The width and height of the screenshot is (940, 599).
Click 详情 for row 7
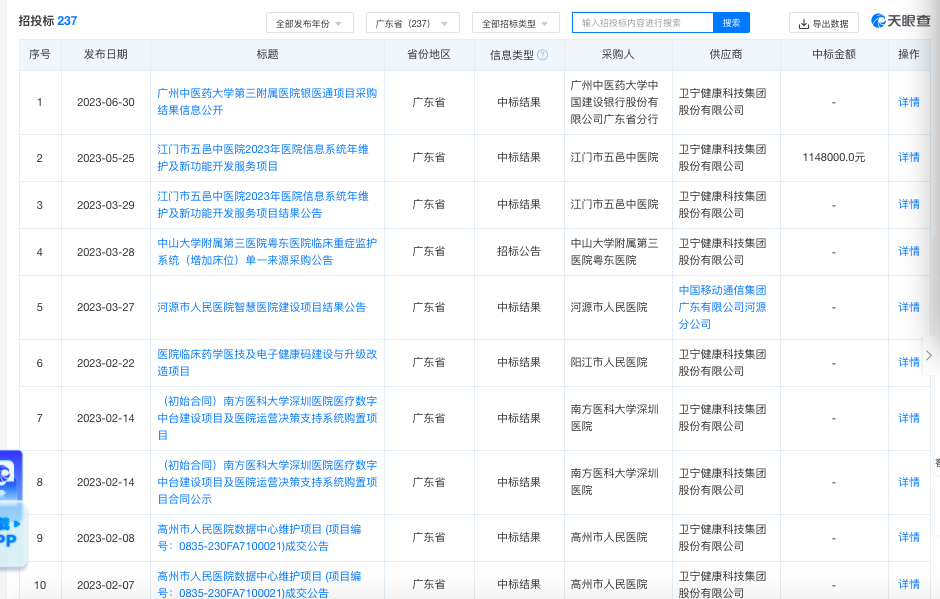909,419
